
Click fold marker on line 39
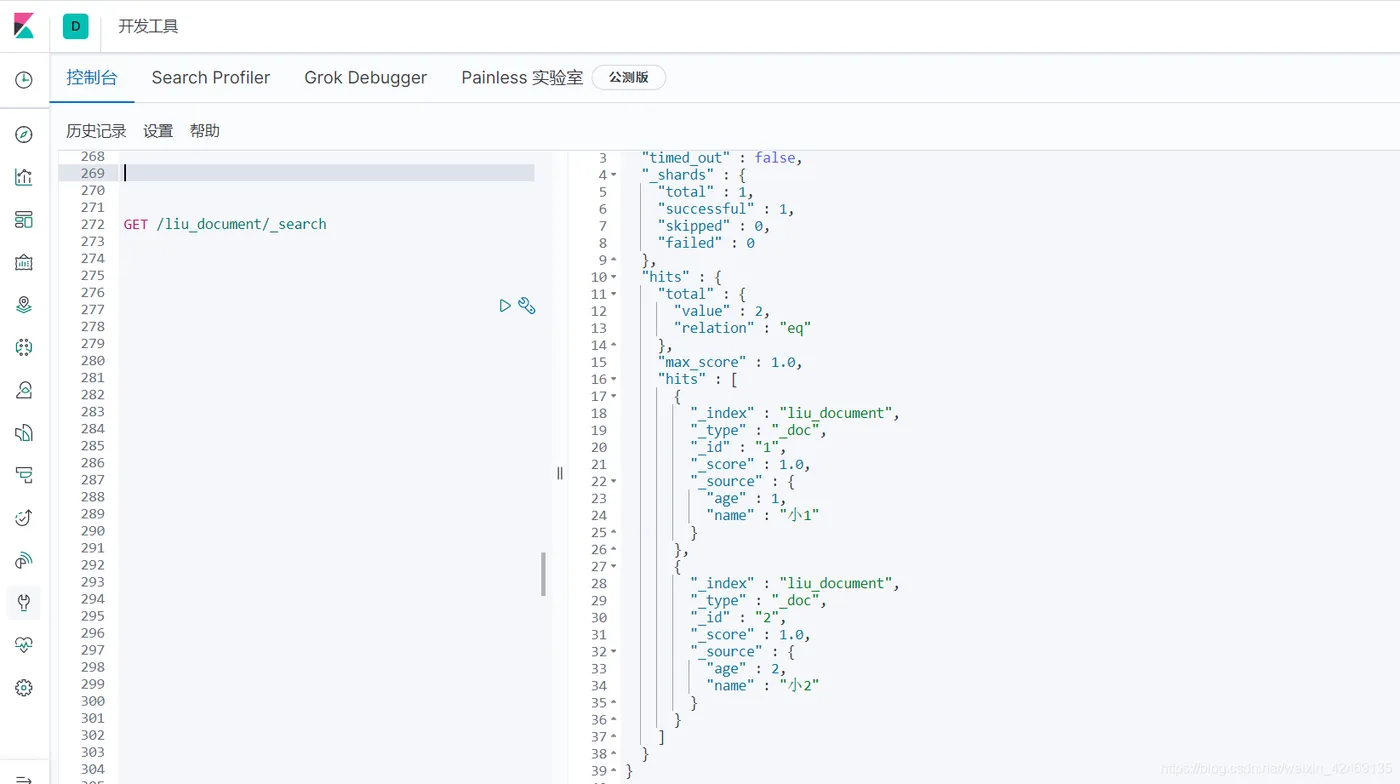pos(614,770)
